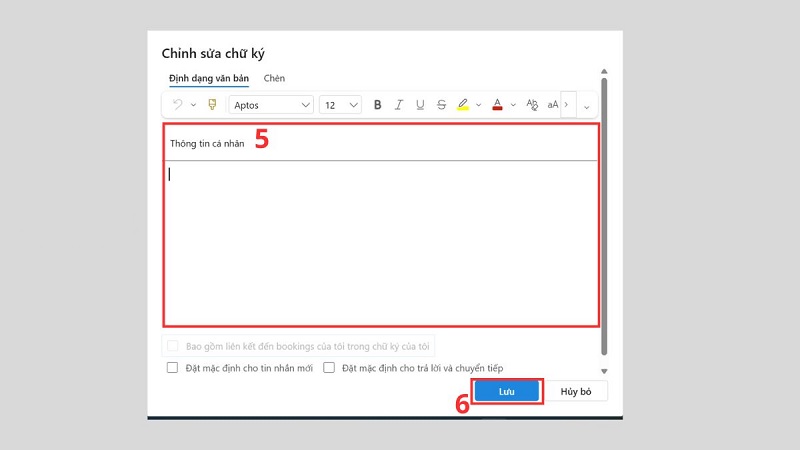
Task: Open the undo history dropdown arrow
Action: coord(193,105)
